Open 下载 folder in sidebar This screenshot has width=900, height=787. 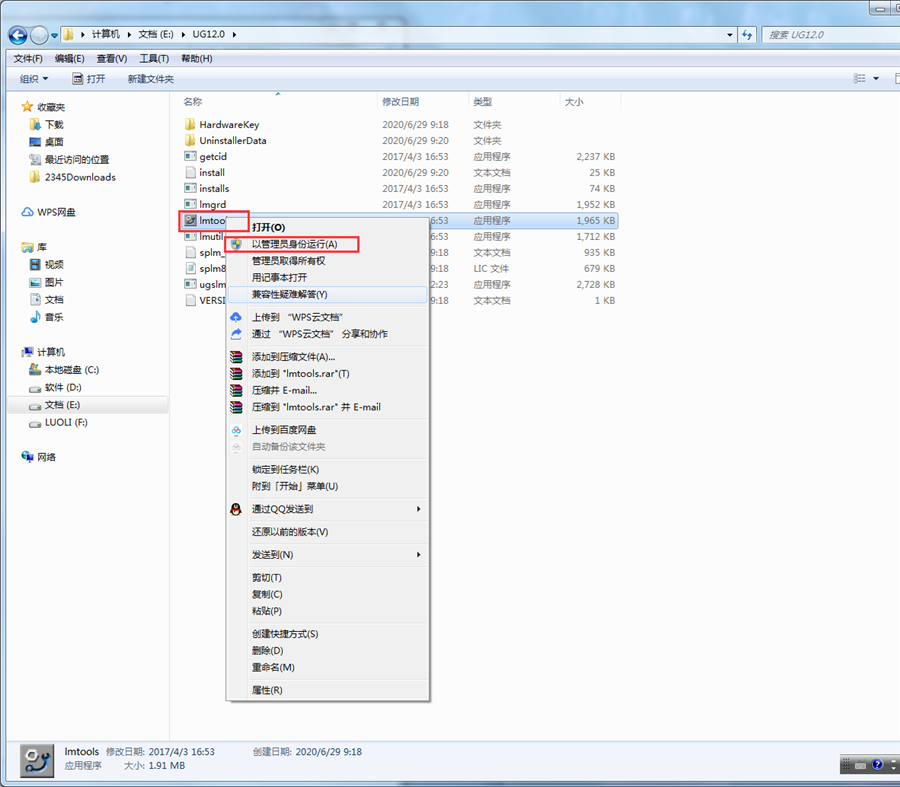pos(46,125)
